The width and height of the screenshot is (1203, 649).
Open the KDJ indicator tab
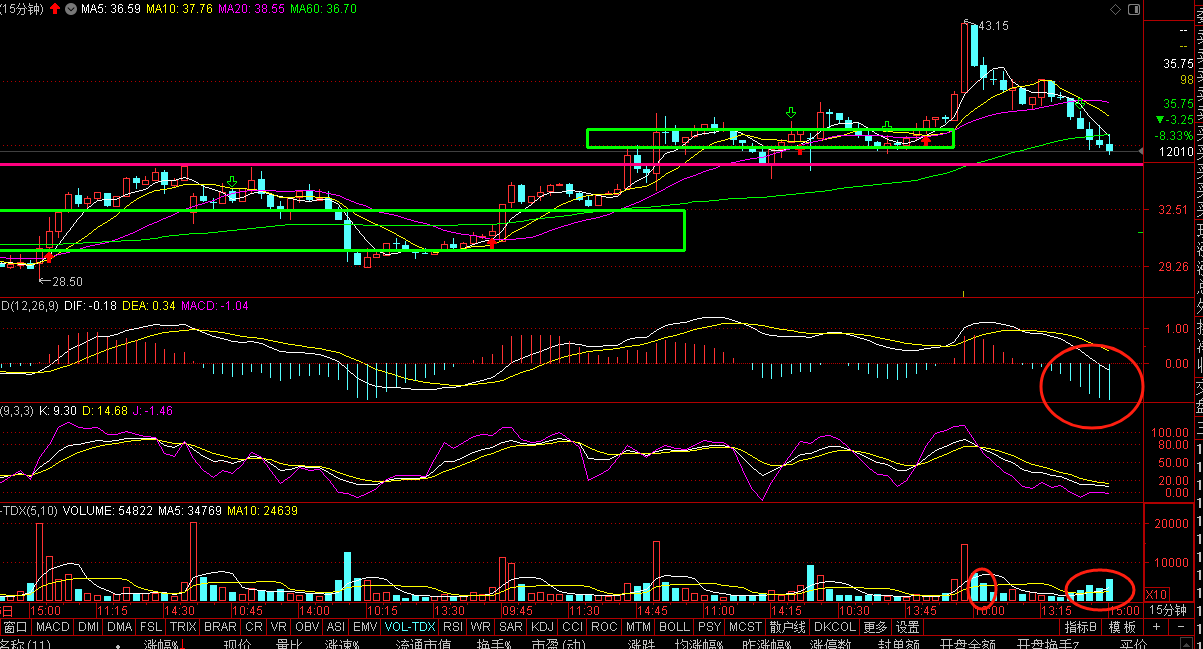tap(543, 627)
